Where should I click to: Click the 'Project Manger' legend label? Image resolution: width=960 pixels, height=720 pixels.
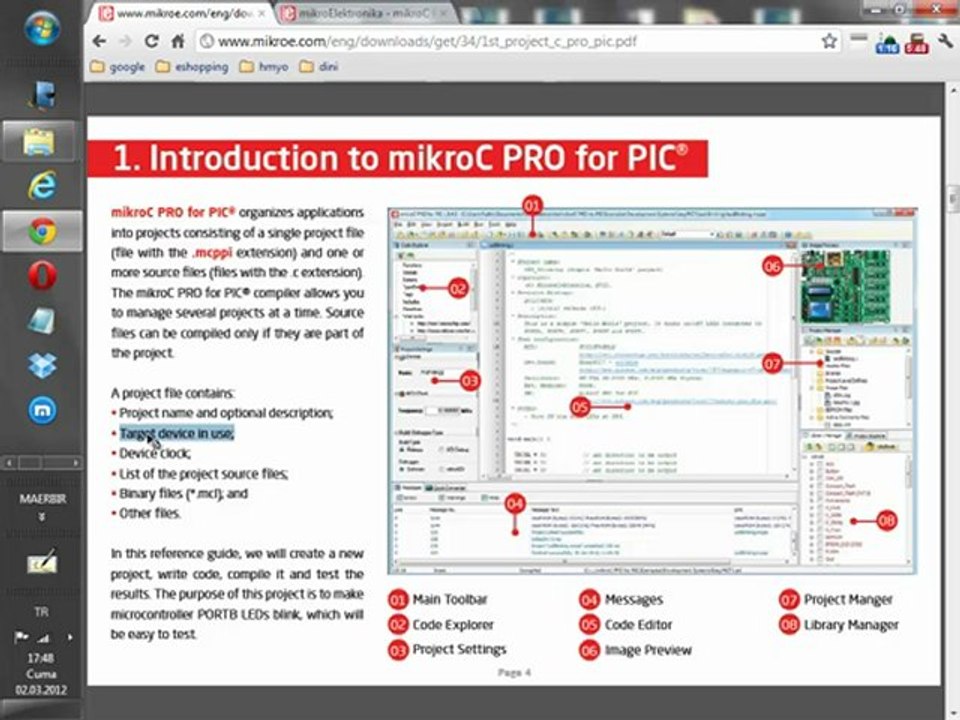(849, 599)
